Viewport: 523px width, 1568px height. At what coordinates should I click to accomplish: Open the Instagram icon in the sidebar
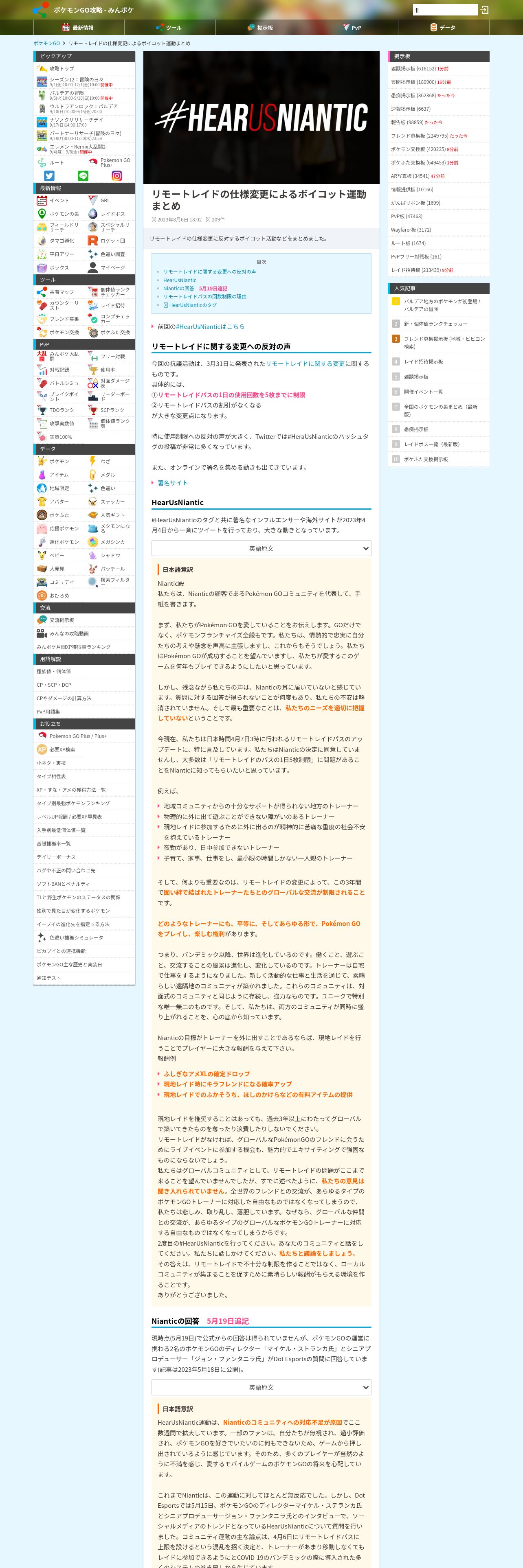pos(117,176)
